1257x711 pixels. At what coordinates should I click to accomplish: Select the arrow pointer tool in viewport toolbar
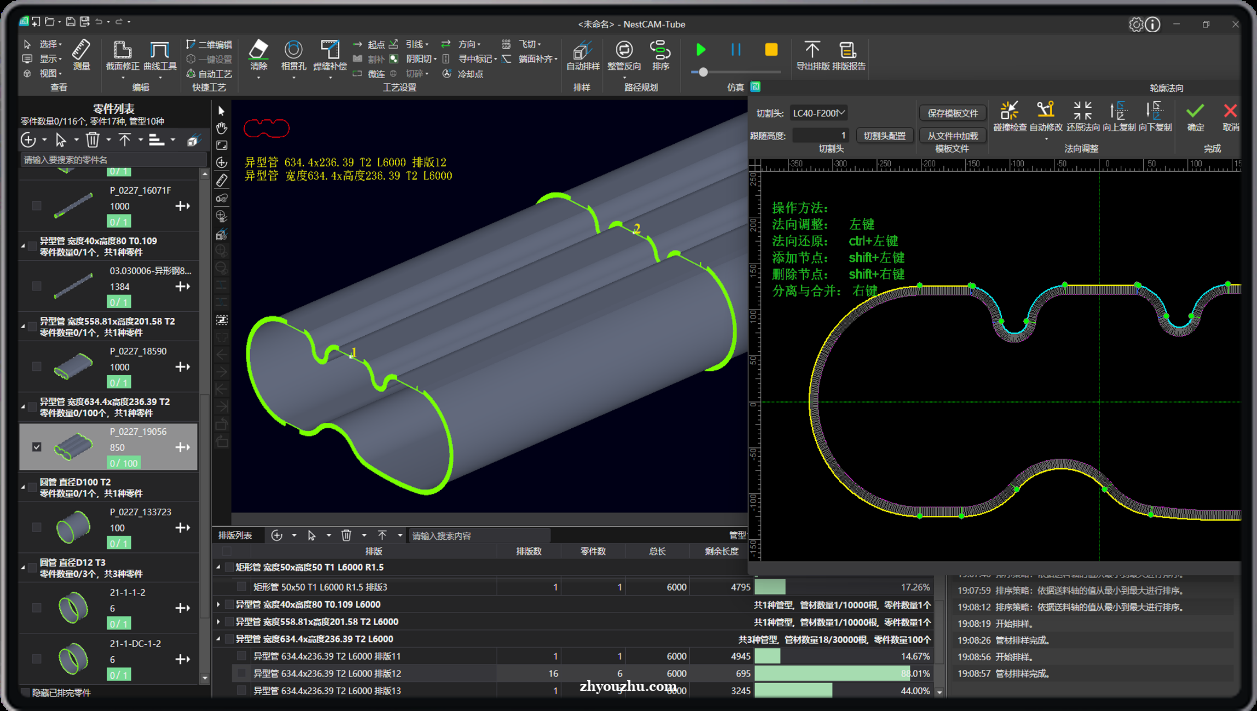click(222, 110)
